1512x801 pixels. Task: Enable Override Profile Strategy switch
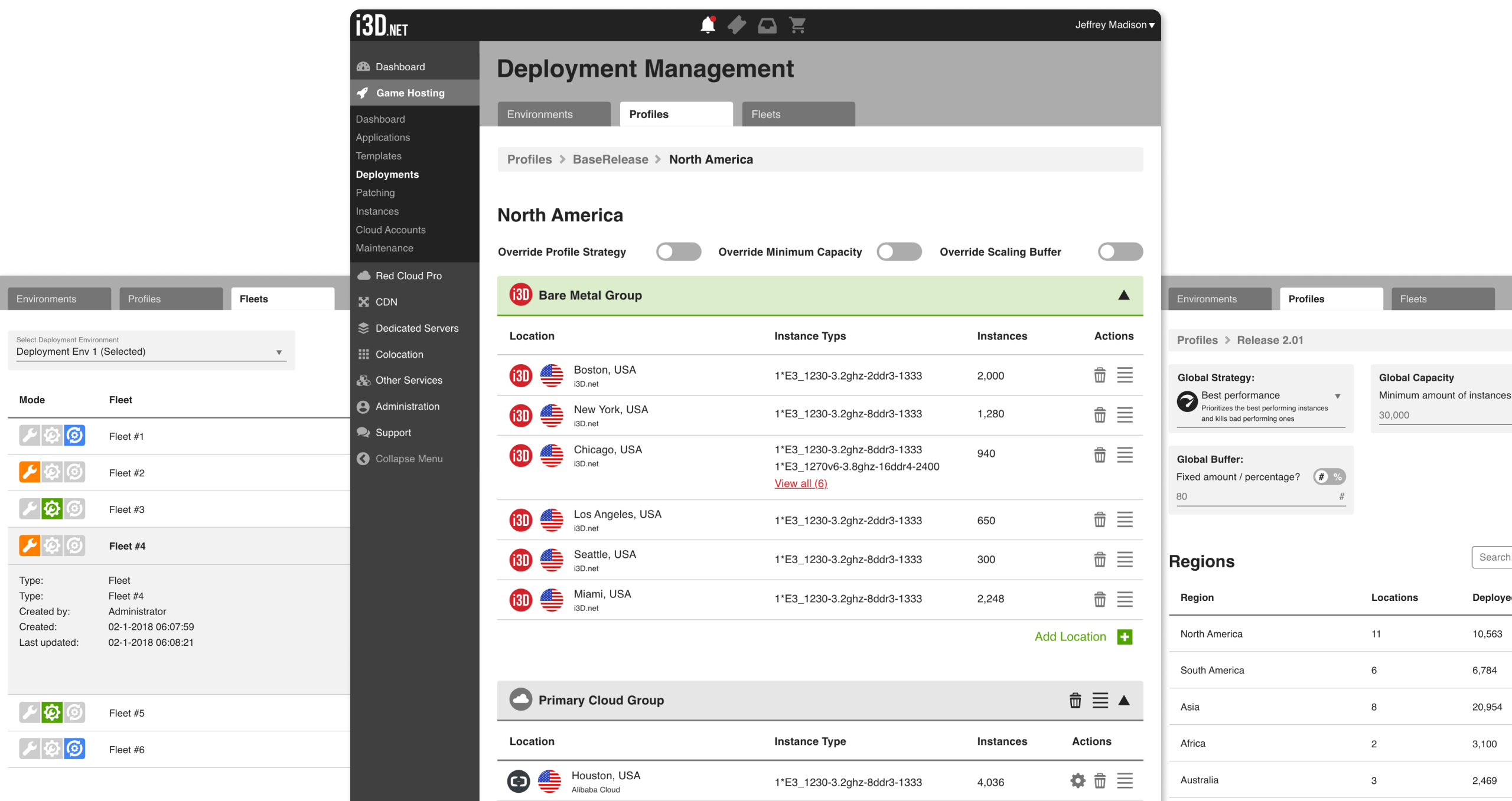(678, 252)
